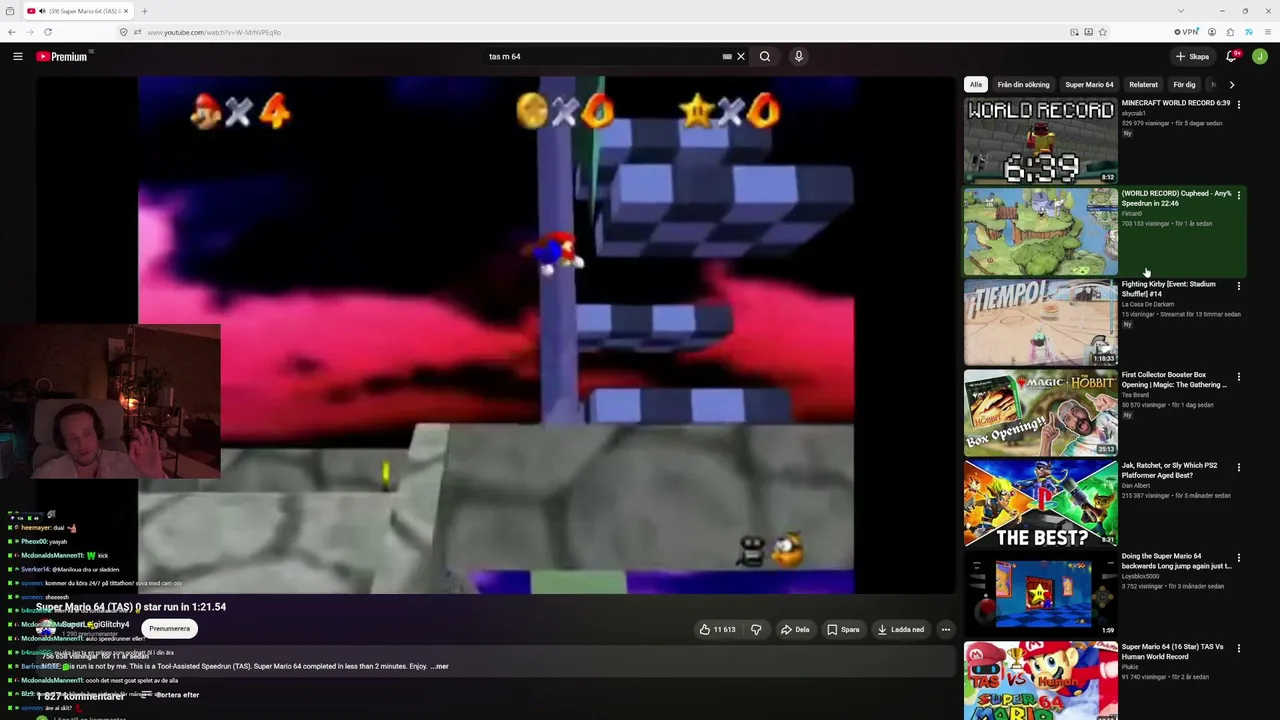The width and height of the screenshot is (1280, 720).
Task: Dislike the video with thumbs down
Action: click(x=756, y=629)
